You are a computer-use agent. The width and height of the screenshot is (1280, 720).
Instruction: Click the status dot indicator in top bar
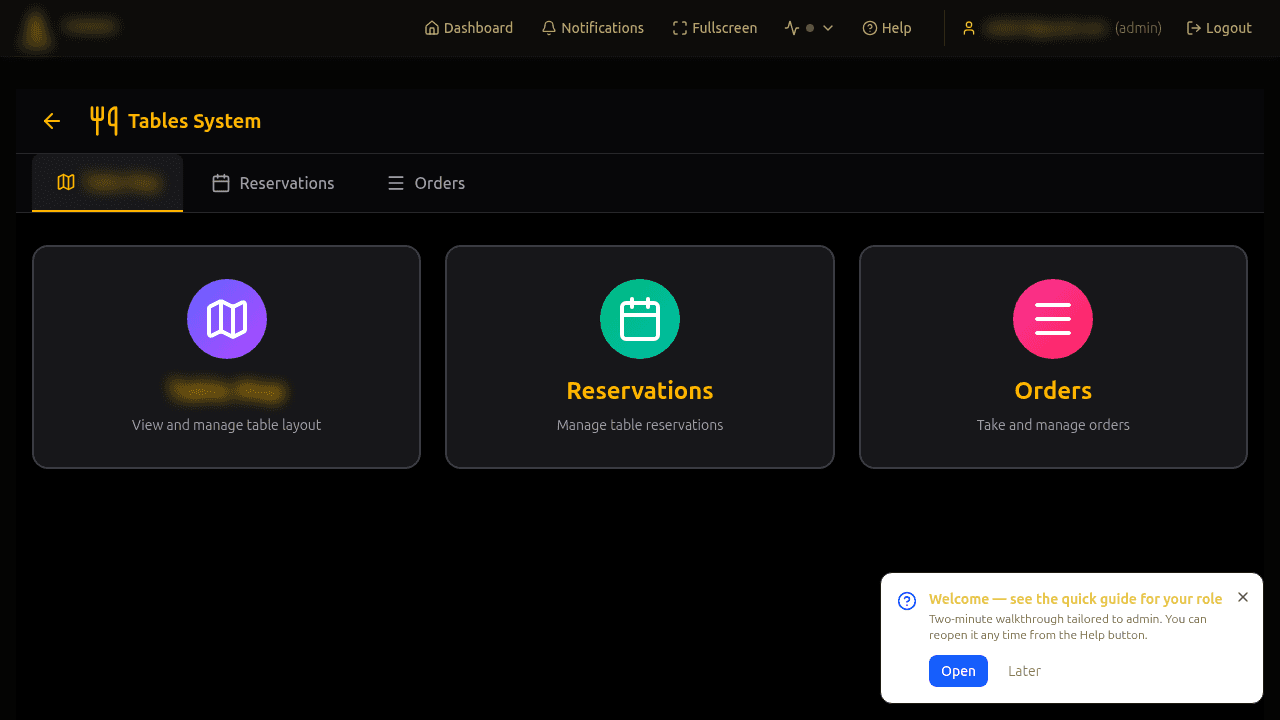coord(810,28)
